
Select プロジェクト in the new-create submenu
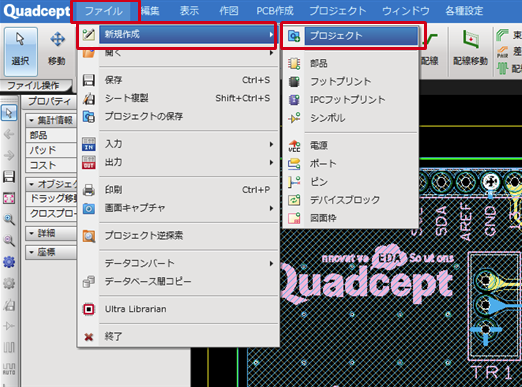click(353, 36)
